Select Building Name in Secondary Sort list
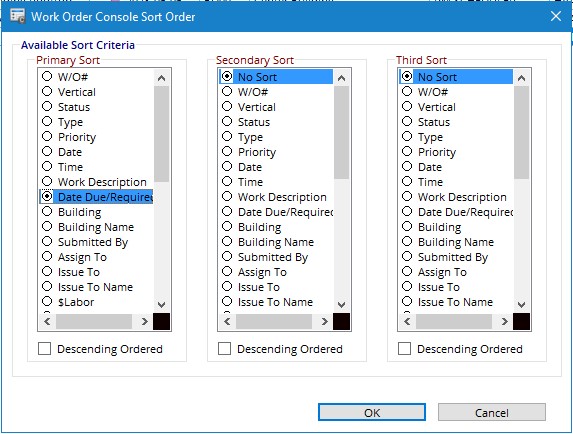 [268, 242]
